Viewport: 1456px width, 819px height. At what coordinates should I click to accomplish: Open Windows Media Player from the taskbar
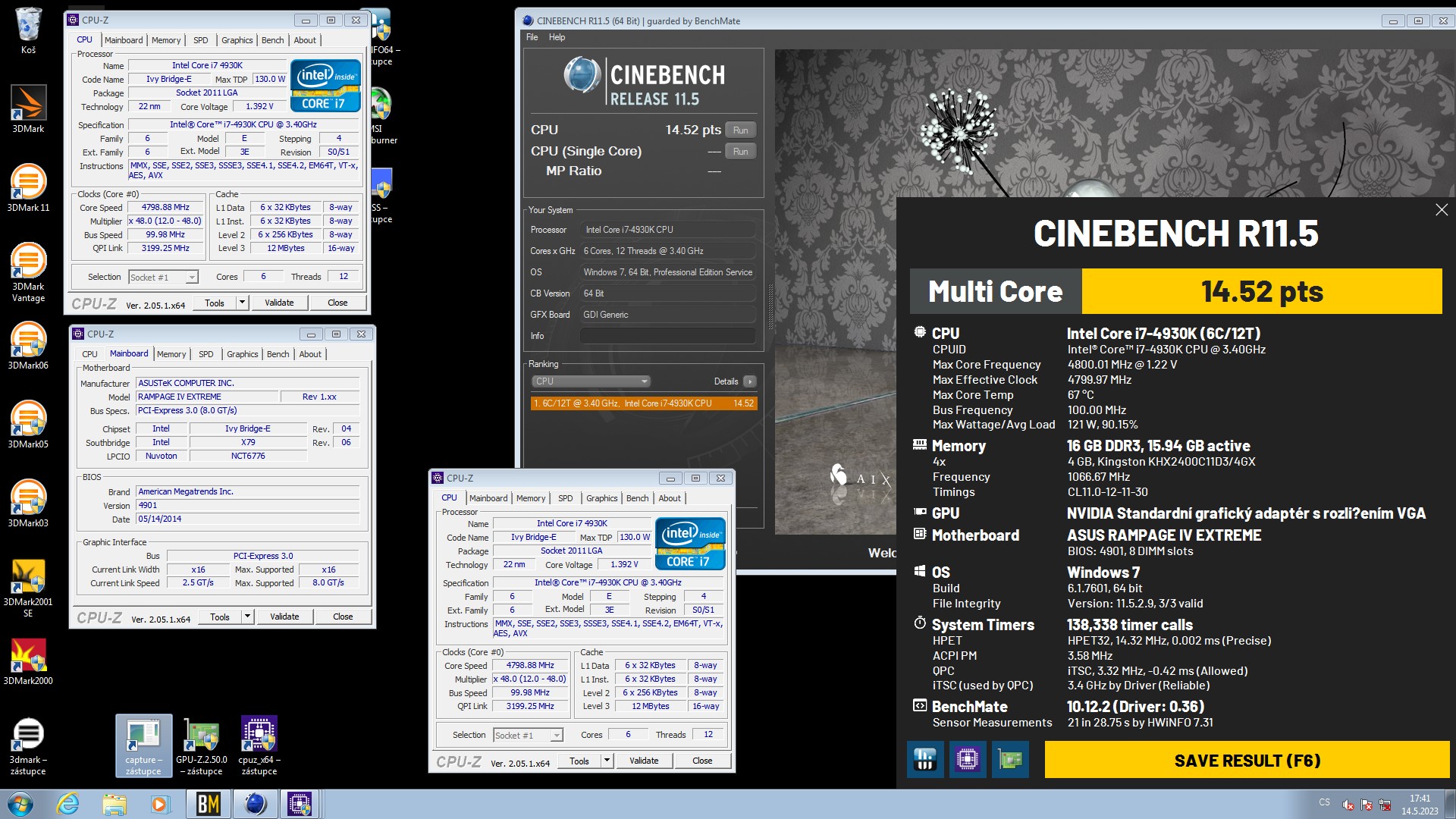[160, 804]
